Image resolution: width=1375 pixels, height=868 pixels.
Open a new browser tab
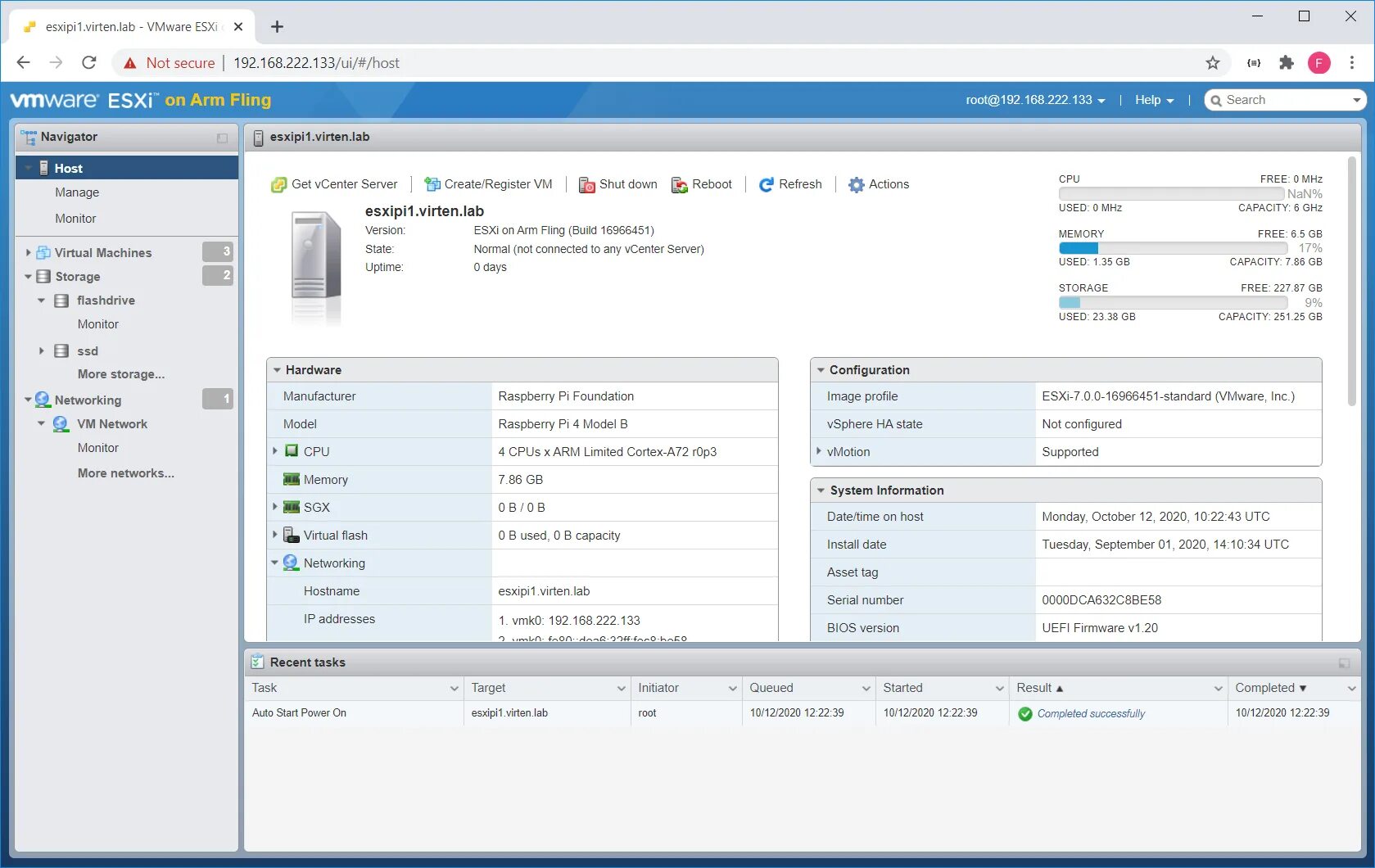(278, 27)
